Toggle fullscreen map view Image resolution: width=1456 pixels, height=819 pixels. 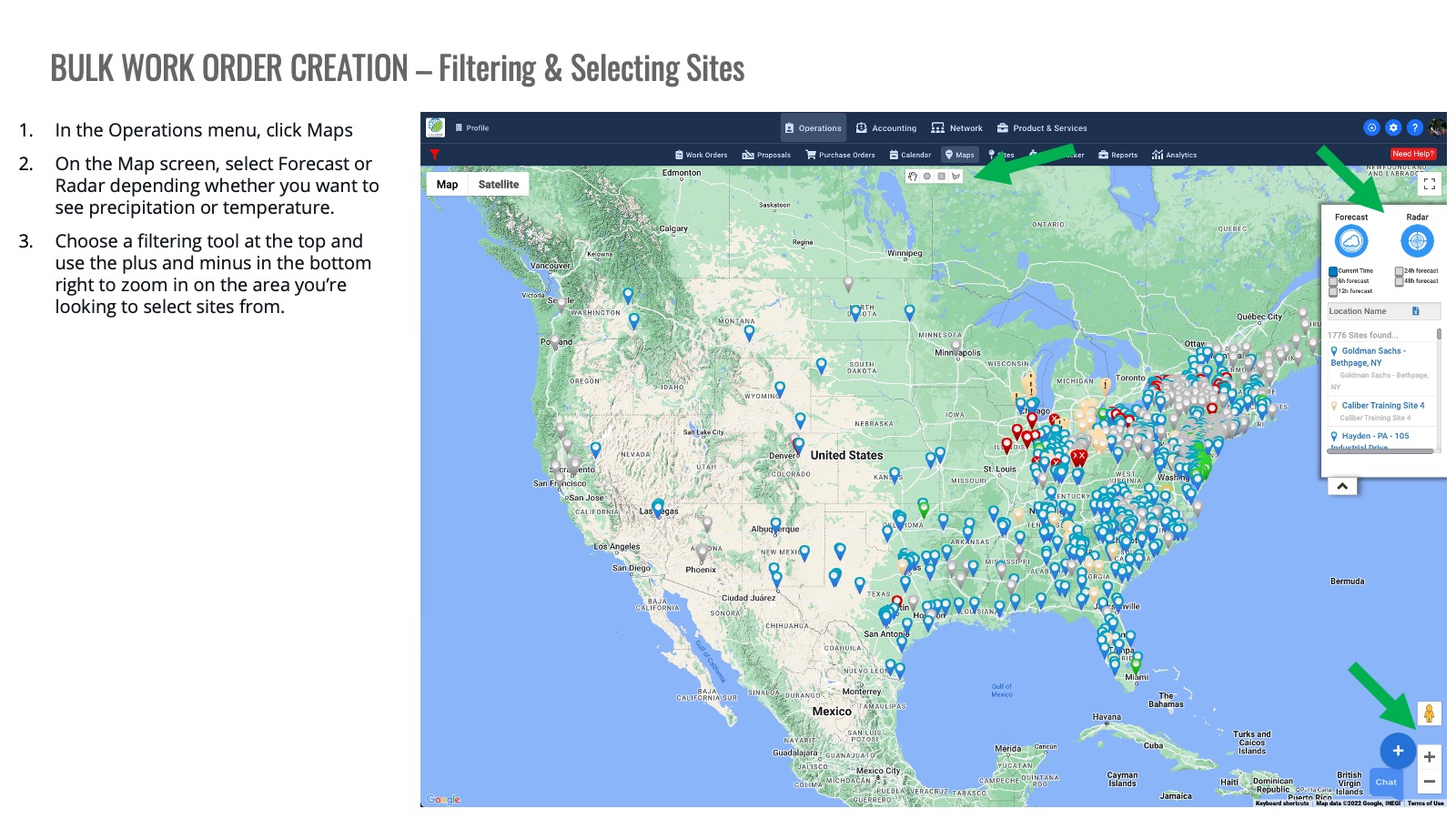point(1429,184)
